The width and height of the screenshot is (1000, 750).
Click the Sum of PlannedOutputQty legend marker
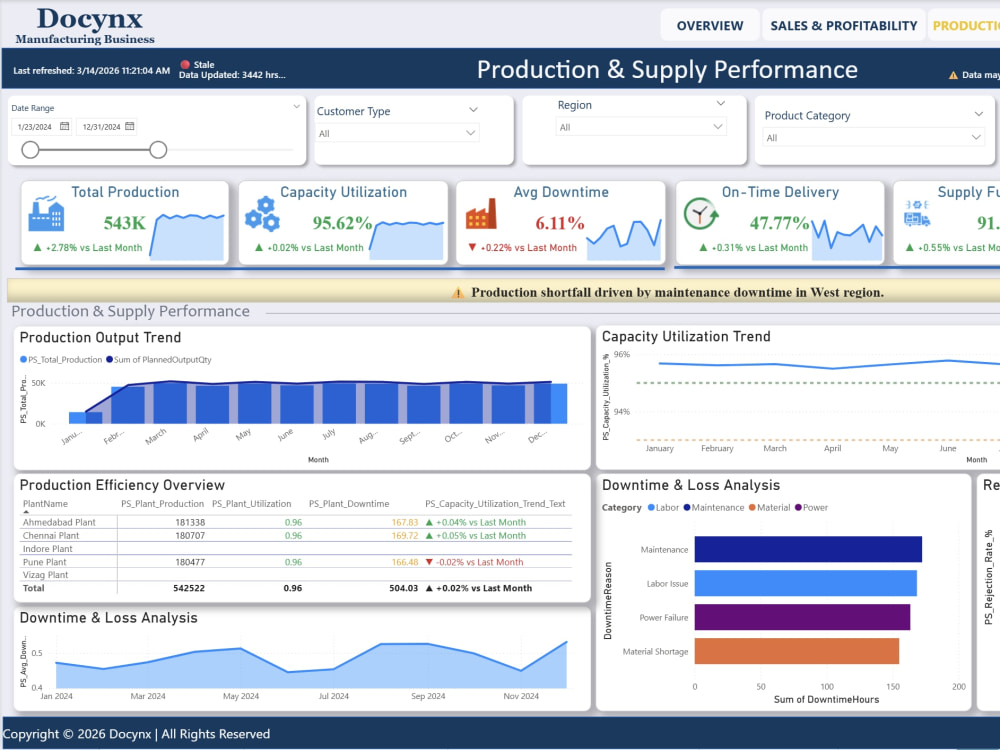click(110, 360)
